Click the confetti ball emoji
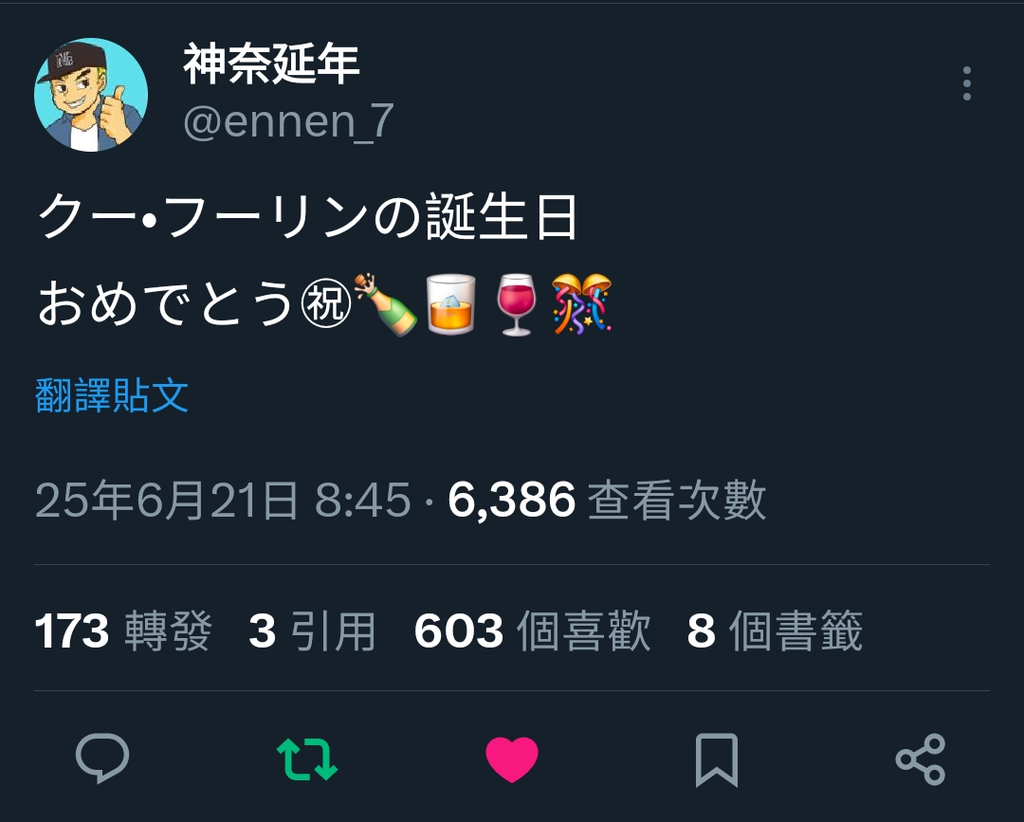Viewport: 1024px width, 822px height. [581, 304]
